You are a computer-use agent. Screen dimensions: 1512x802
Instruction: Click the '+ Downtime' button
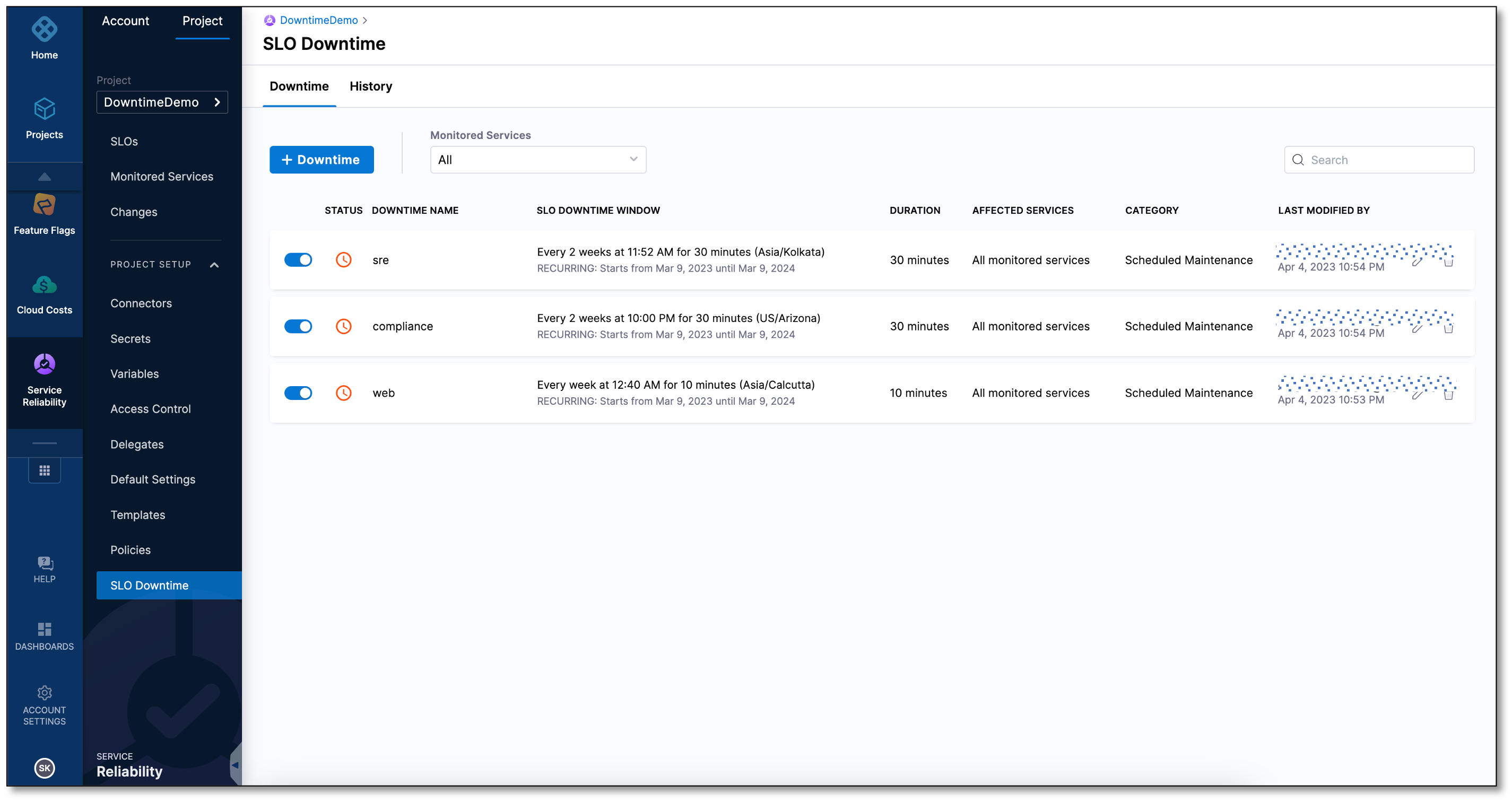(x=321, y=159)
